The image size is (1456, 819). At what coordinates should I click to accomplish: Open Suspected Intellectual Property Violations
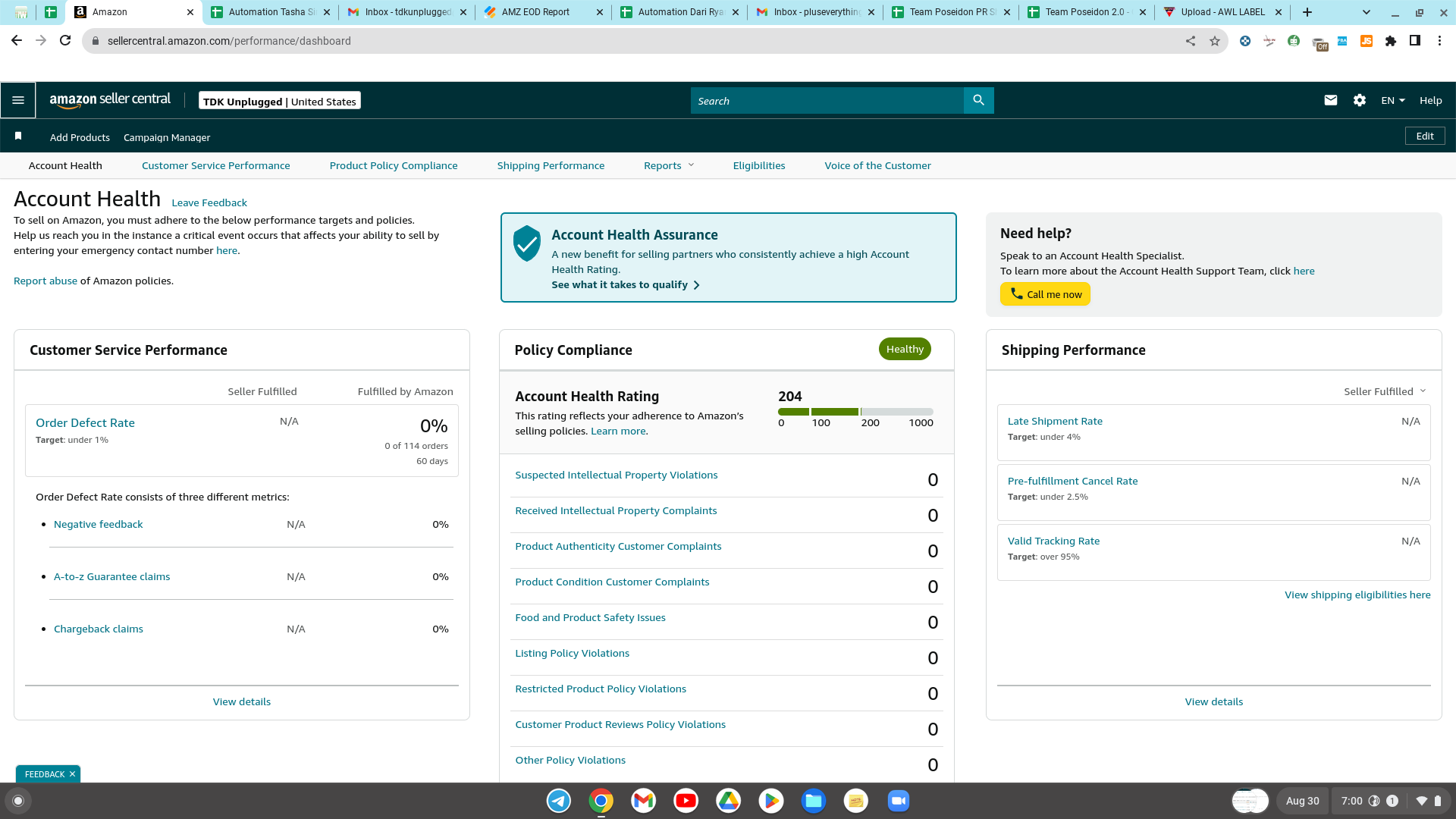pyautogui.click(x=616, y=475)
